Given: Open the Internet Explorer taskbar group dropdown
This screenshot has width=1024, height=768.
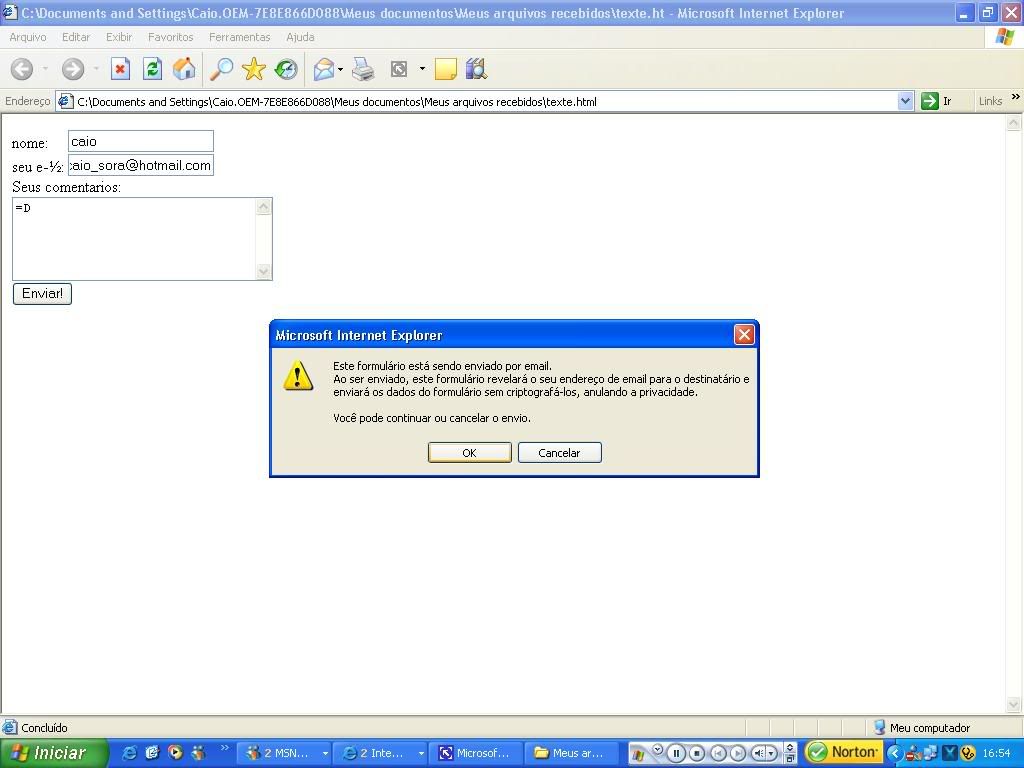Looking at the screenshot, I should click(421, 754).
